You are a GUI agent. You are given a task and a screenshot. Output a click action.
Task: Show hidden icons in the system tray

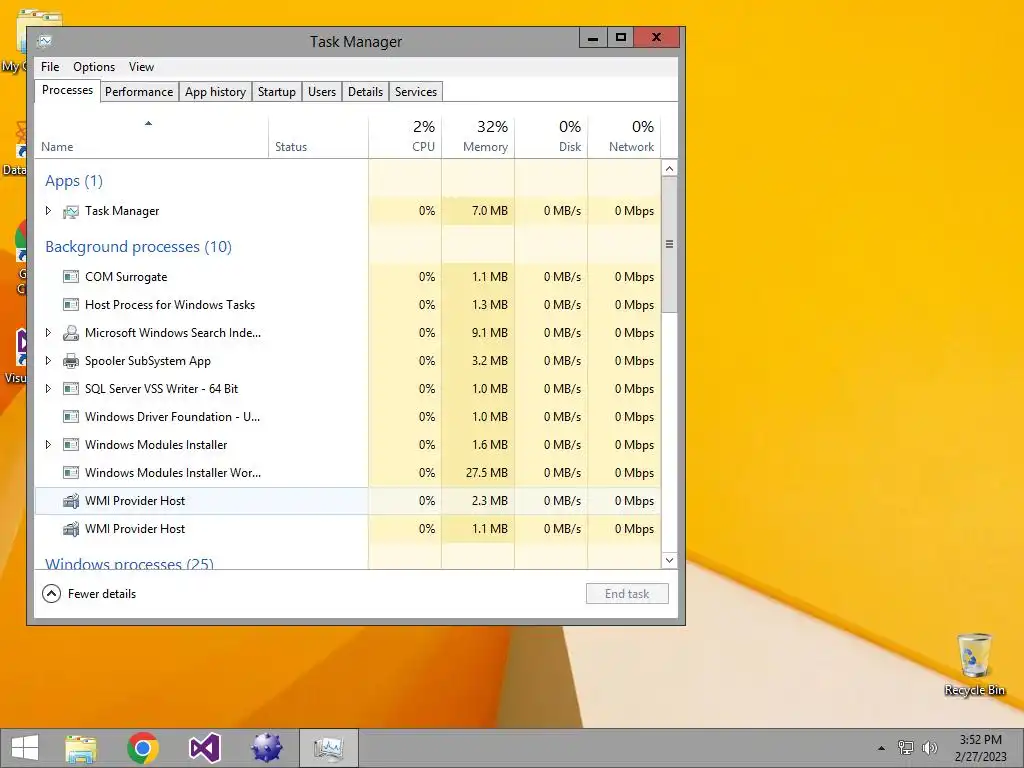coord(882,748)
